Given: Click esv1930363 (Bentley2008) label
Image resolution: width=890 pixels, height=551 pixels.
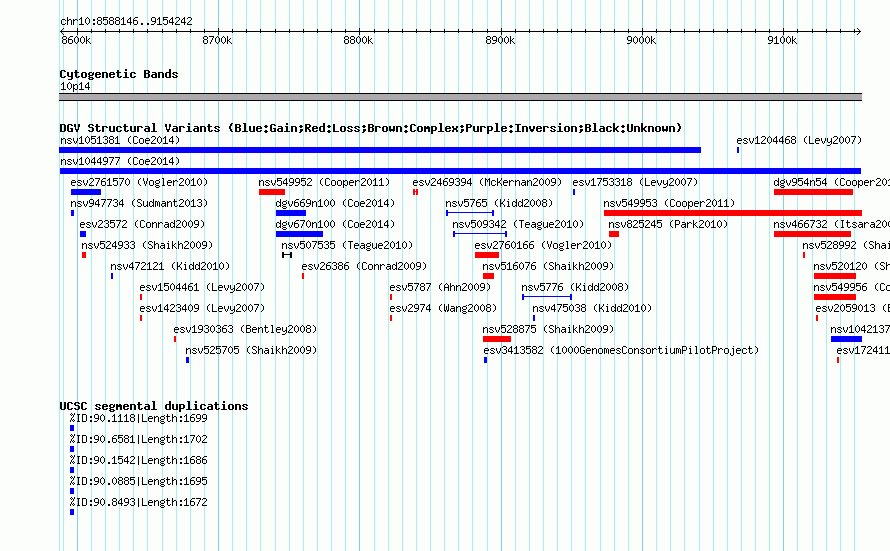Looking at the screenshot, I should [245, 329].
